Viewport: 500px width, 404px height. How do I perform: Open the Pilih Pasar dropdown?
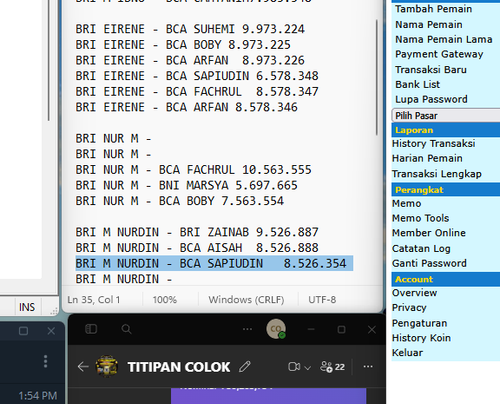click(x=446, y=115)
